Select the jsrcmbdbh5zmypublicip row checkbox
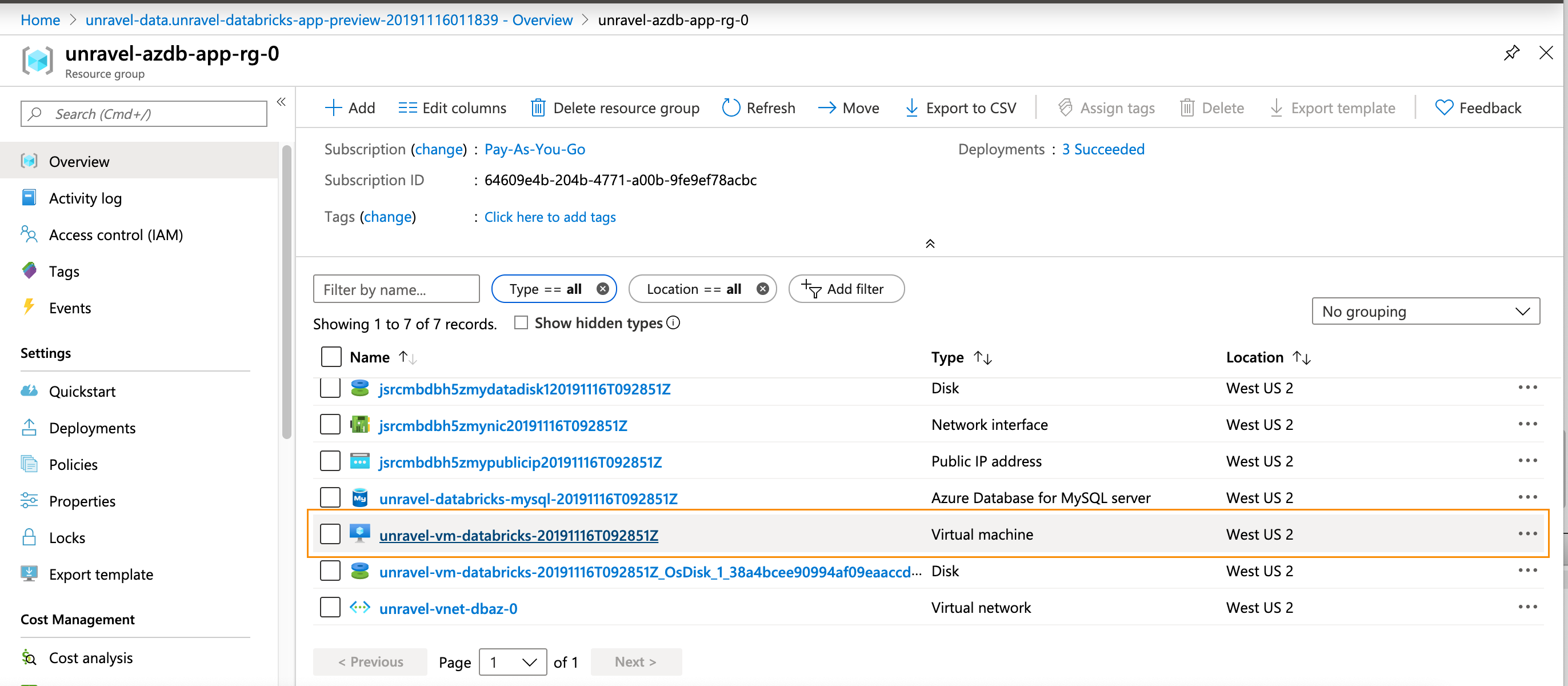The image size is (1568, 686). pos(330,461)
